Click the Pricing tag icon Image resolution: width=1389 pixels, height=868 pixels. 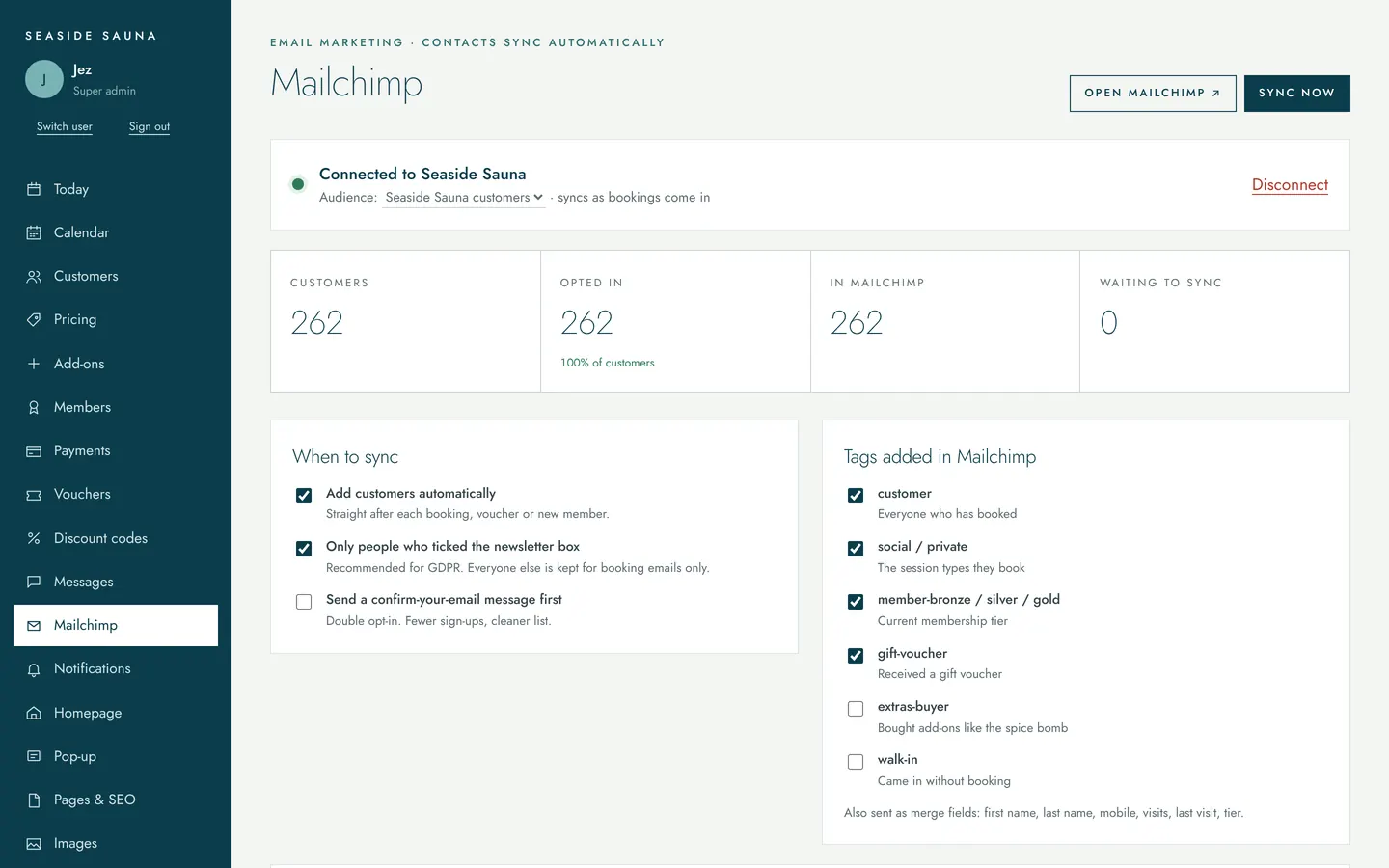pos(34,319)
